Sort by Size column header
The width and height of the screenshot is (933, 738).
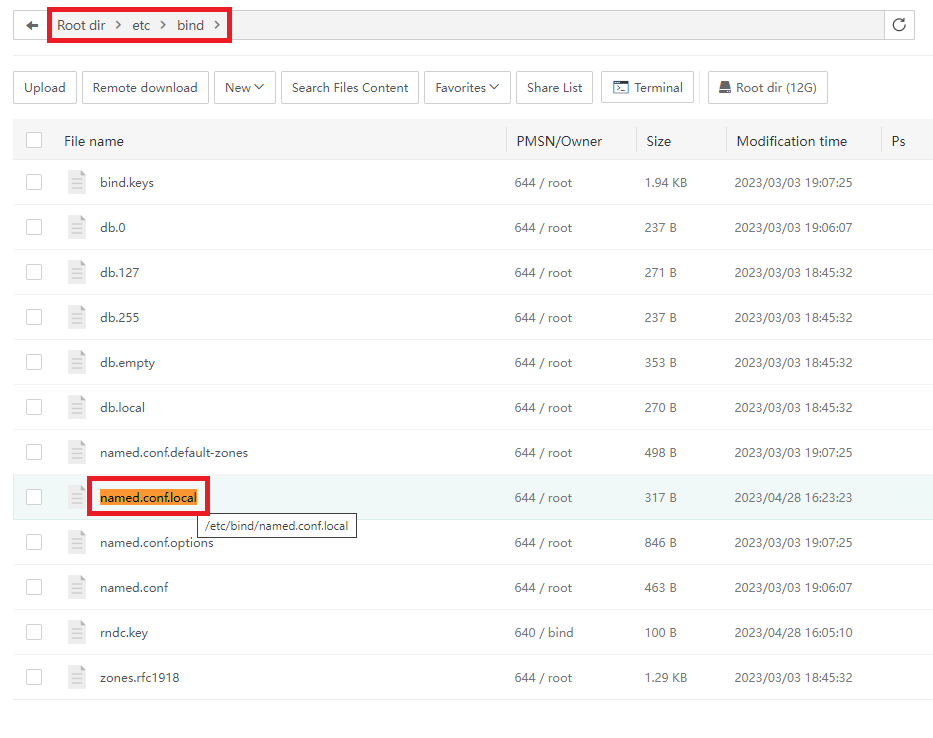tap(658, 141)
